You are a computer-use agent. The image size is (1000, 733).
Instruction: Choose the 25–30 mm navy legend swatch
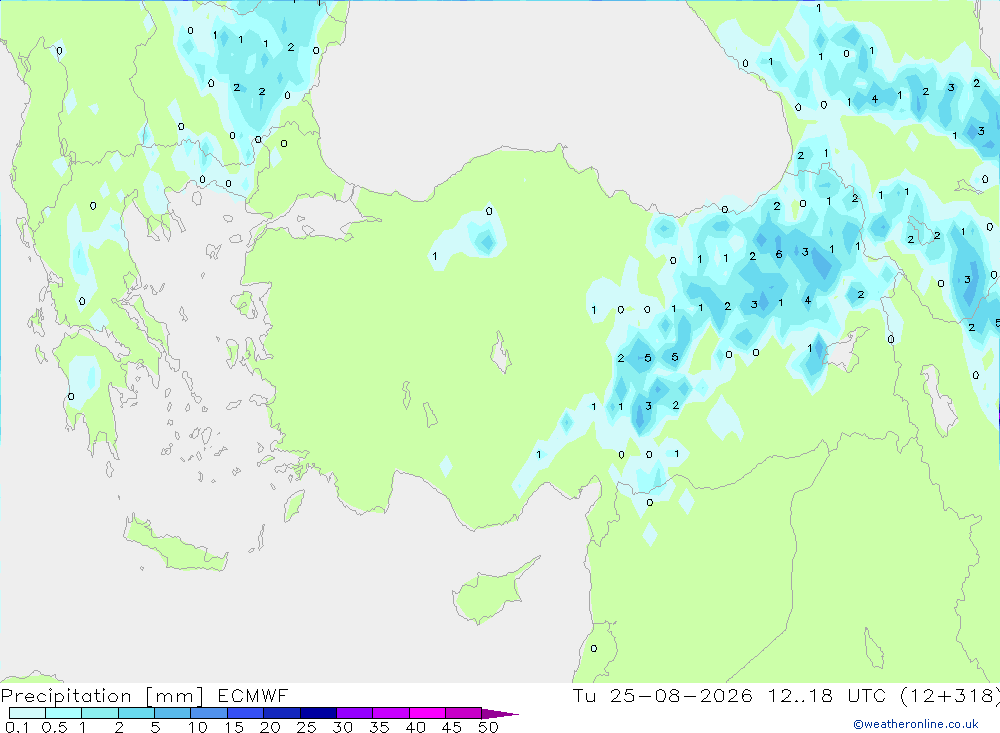tap(318, 713)
